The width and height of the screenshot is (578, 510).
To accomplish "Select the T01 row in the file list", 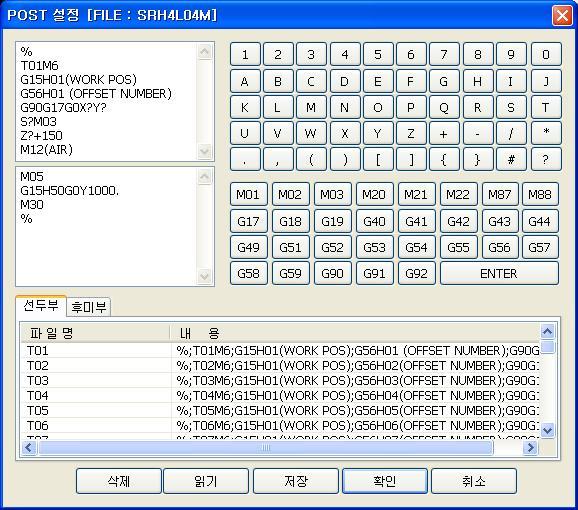I will [280, 350].
